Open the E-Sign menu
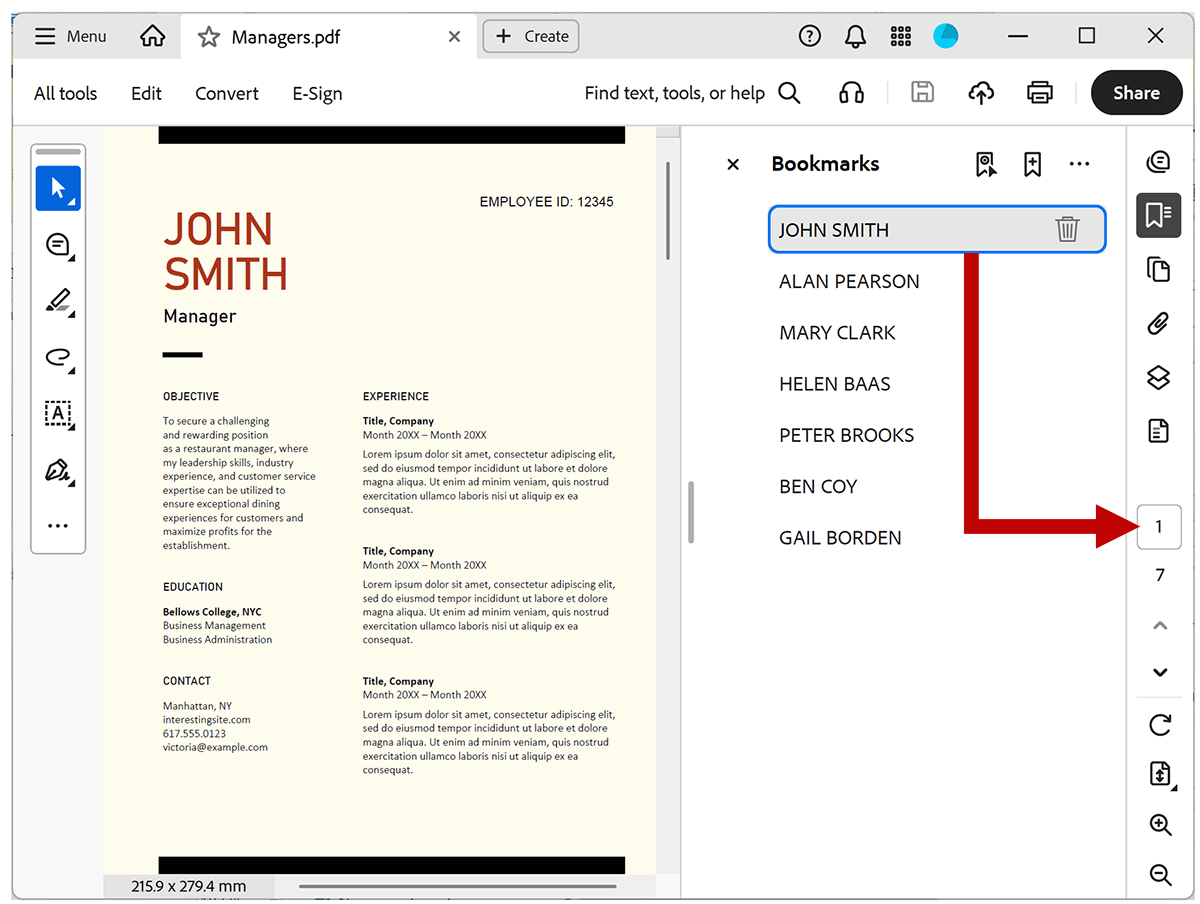The width and height of the screenshot is (1200, 904). coord(317,93)
